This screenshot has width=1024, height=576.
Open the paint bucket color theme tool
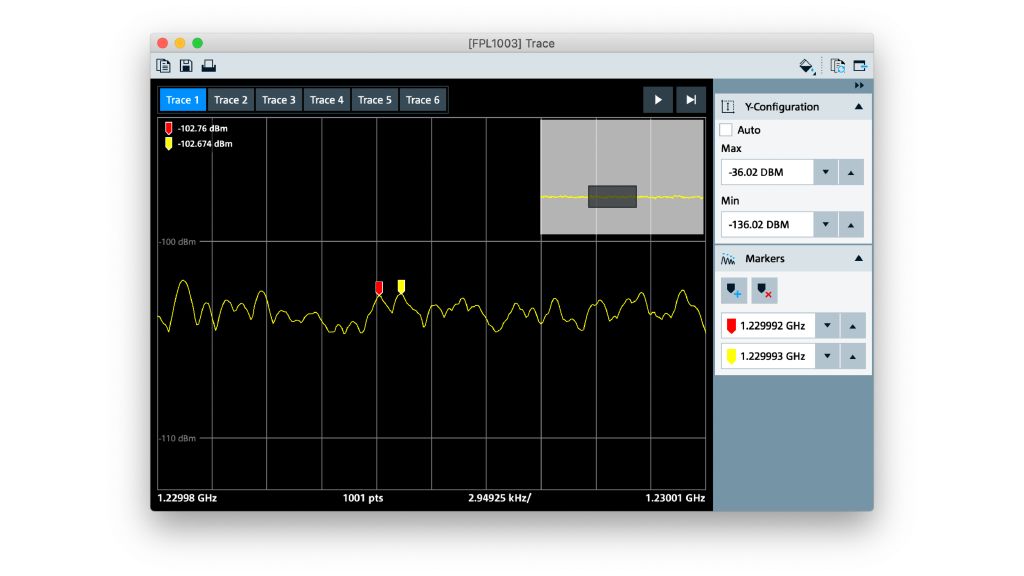[x=806, y=66]
